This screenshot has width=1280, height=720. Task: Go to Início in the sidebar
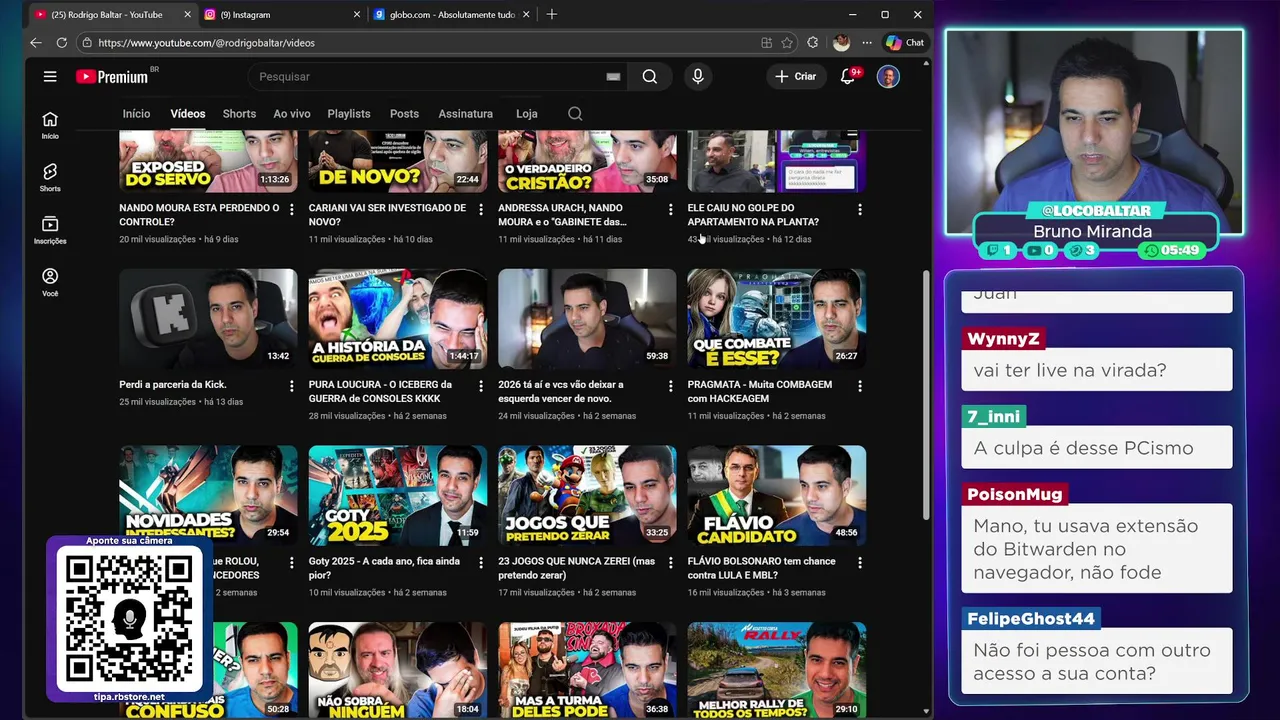click(x=50, y=125)
